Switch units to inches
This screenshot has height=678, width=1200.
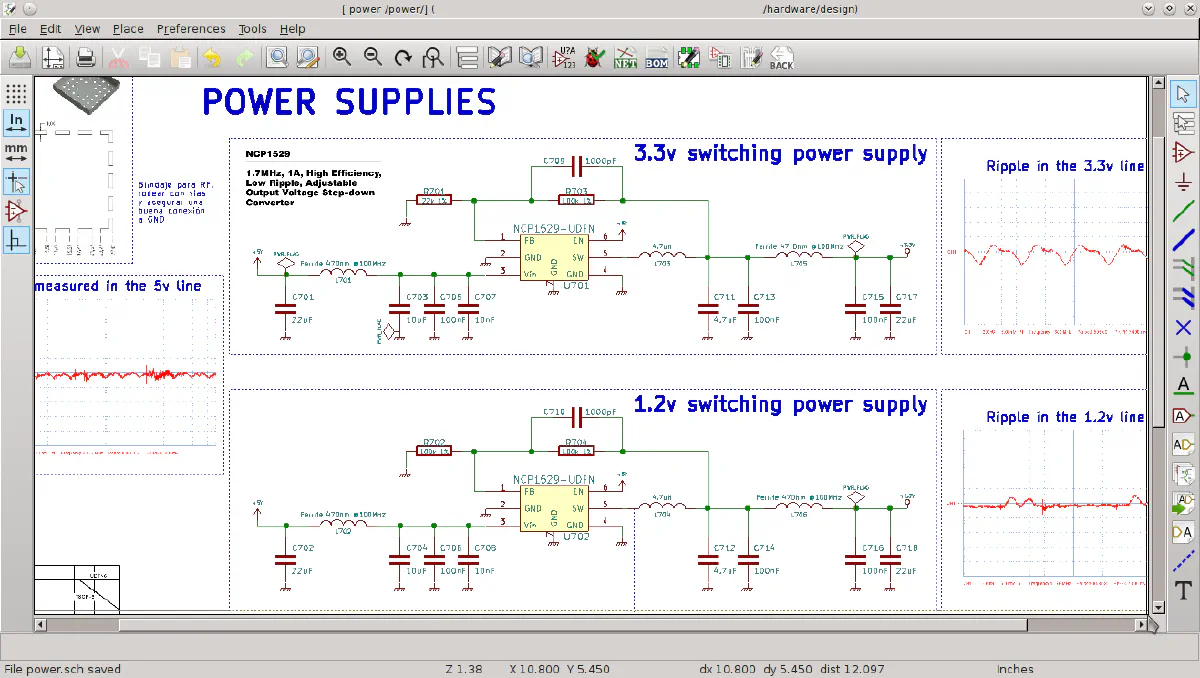point(16,123)
